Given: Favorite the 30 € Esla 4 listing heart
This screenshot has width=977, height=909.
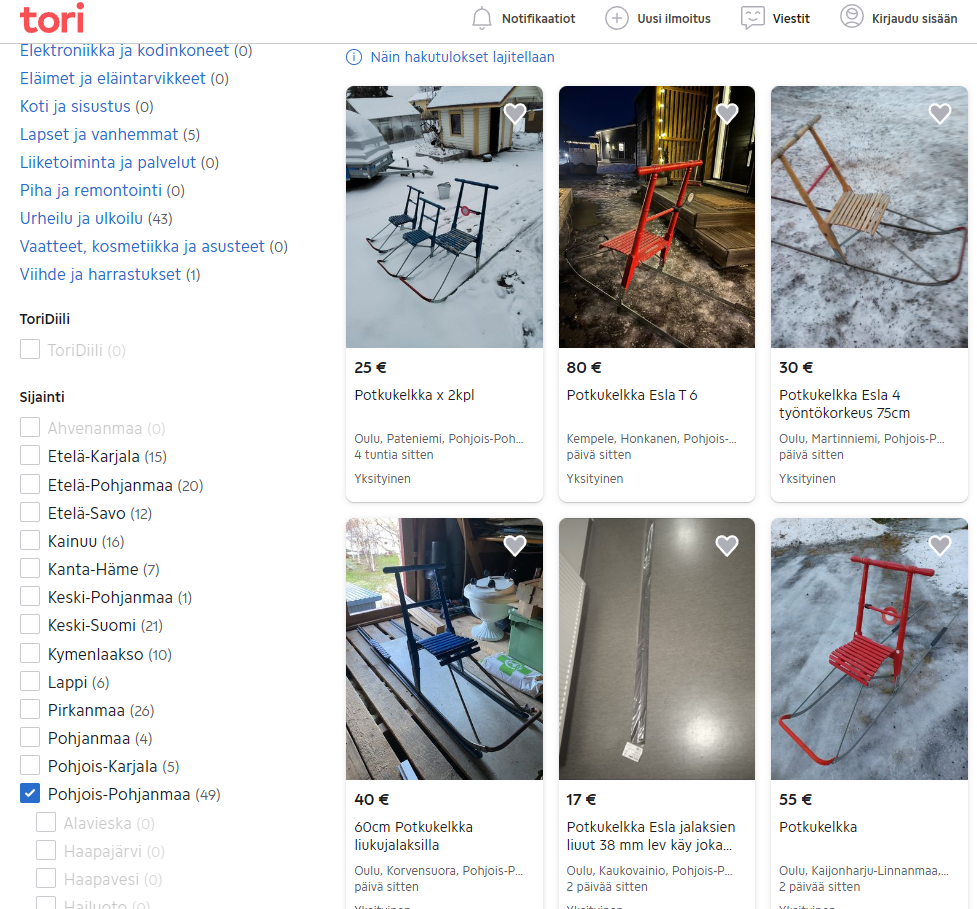Looking at the screenshot, I should 940,113.
